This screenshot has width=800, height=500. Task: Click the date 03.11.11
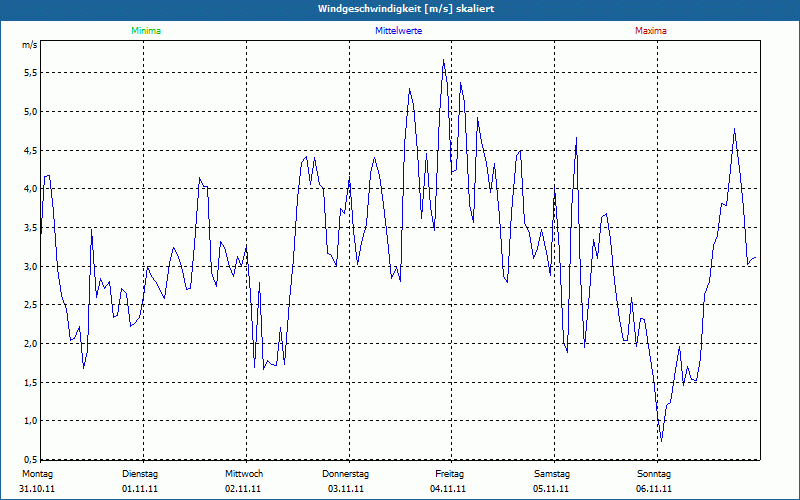[x=346, y=489]
